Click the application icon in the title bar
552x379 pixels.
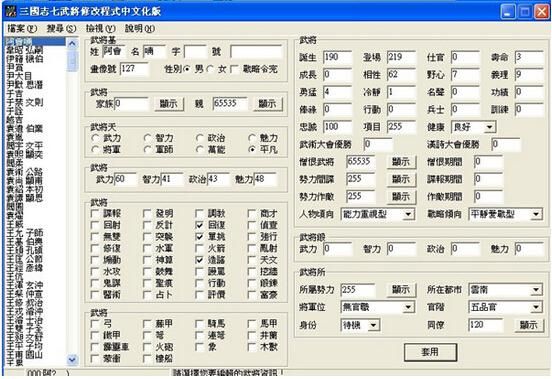tap(11, 12)
